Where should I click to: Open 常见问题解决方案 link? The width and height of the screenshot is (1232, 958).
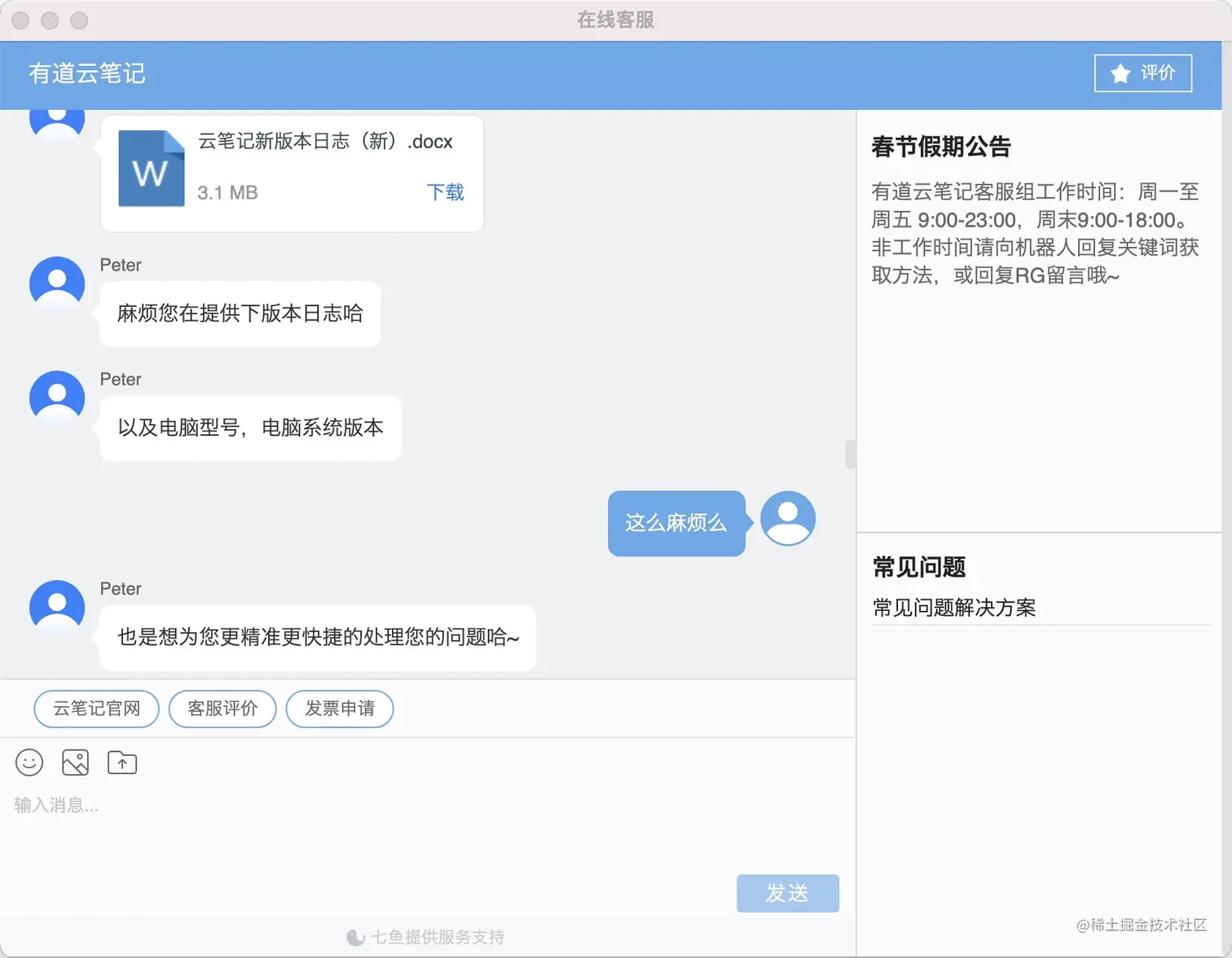pos(954,608)
